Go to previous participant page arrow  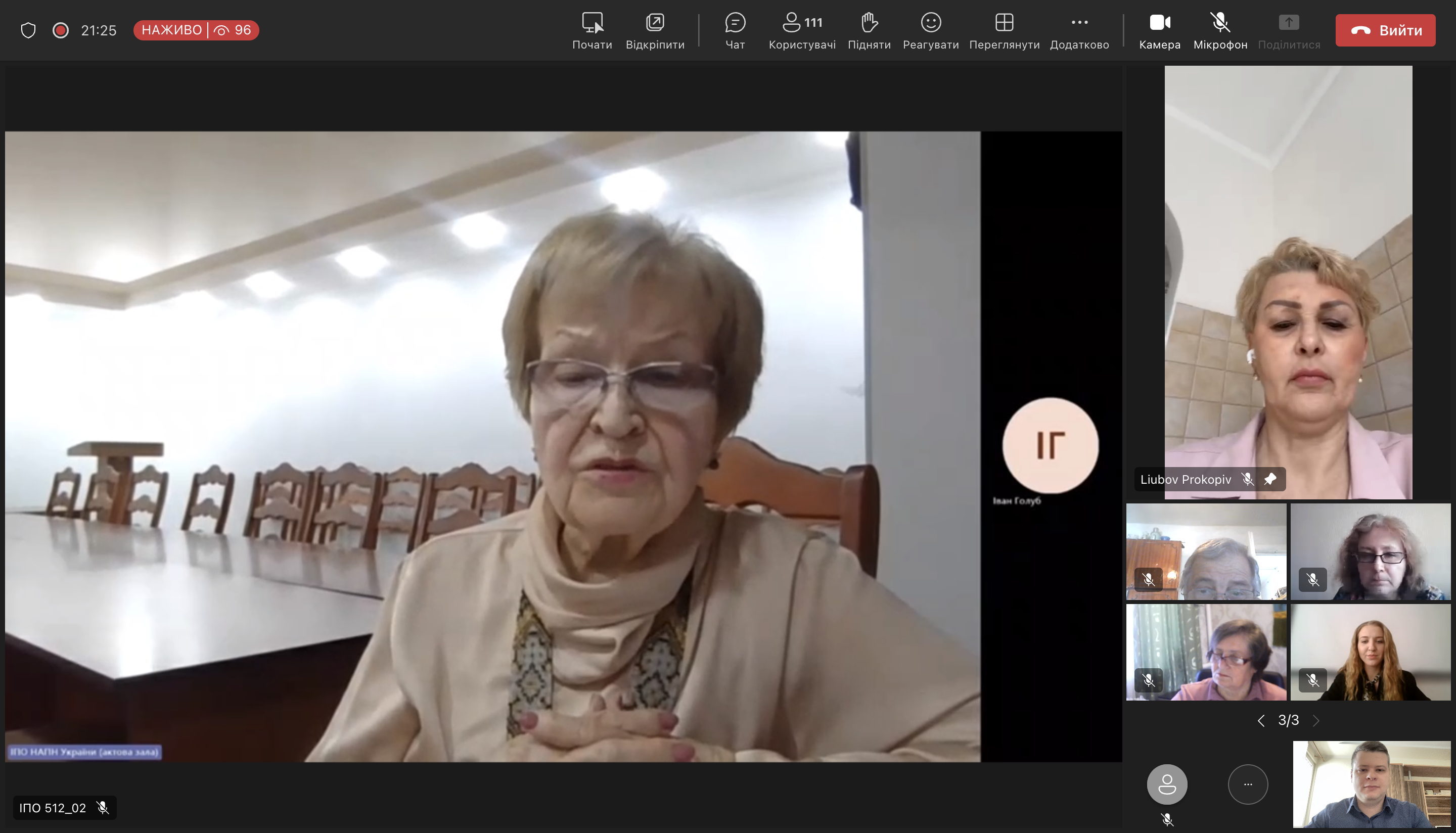tap(1261, 720)
